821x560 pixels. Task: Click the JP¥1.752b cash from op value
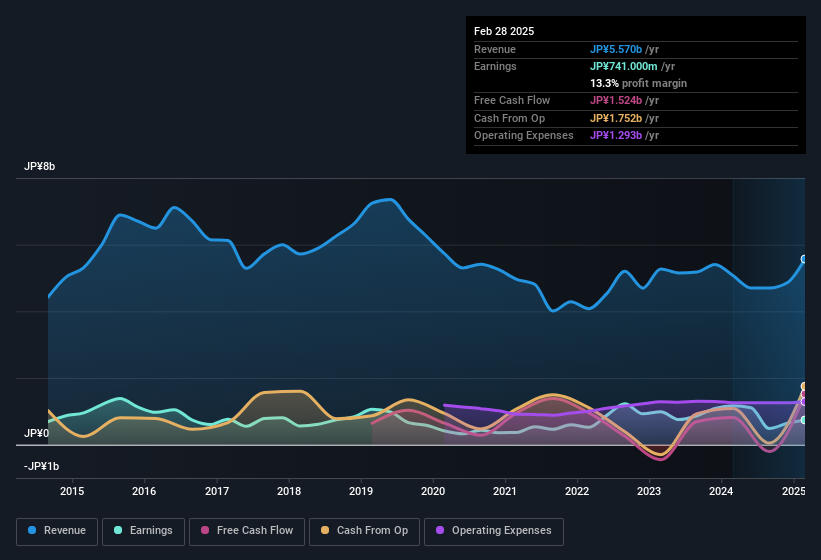(616, 118)
